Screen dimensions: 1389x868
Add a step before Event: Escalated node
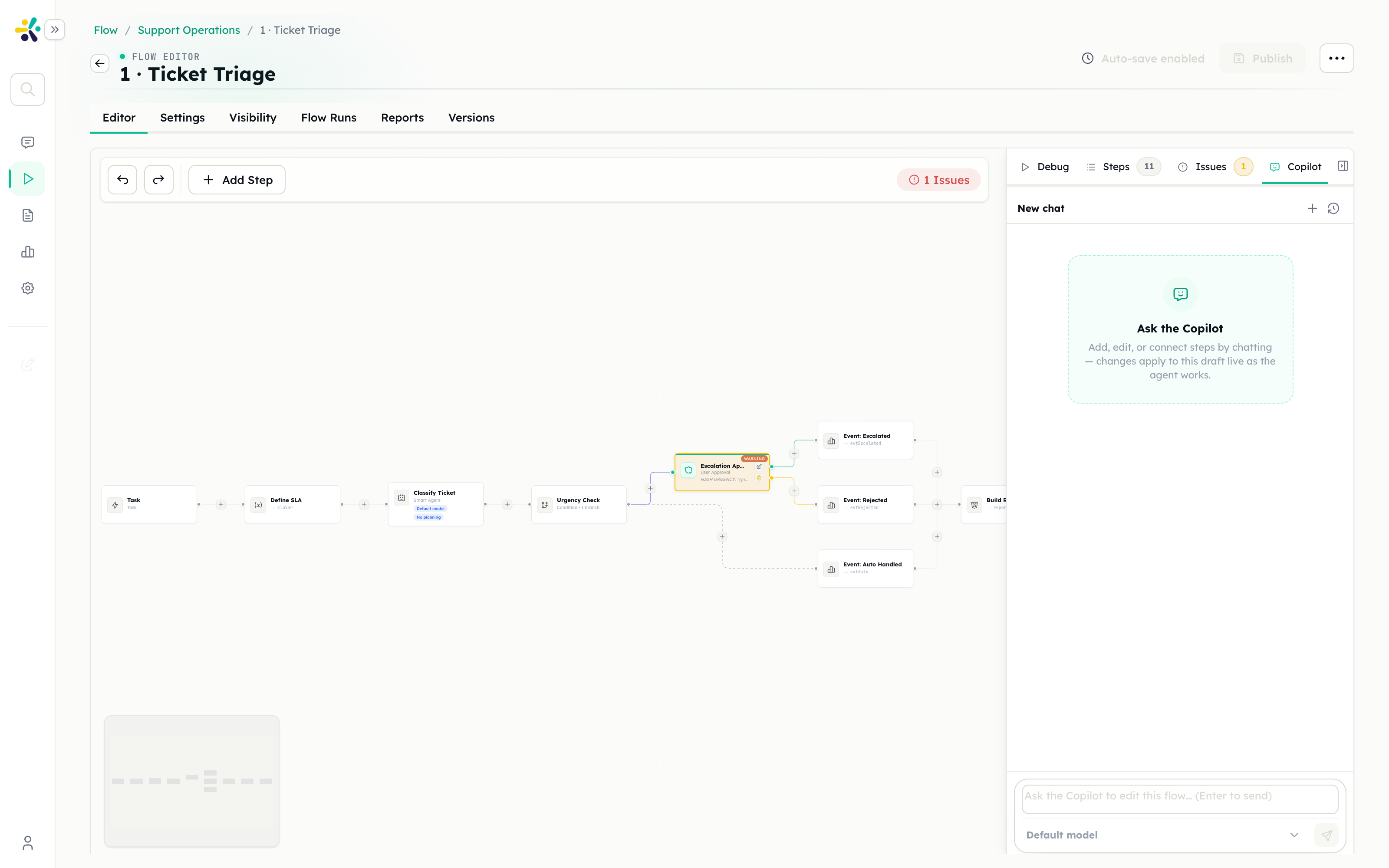[794, 454]
